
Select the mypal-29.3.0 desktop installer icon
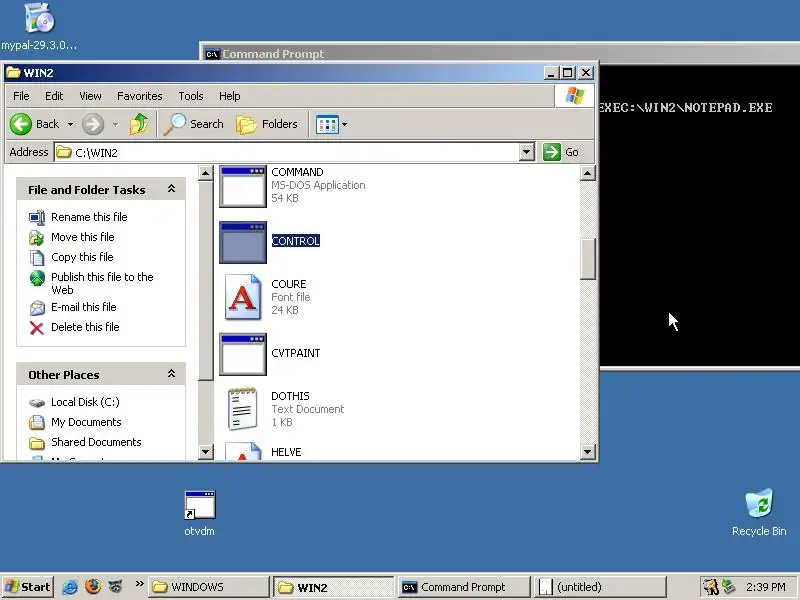pyautogui.click(x=39, y=27)
